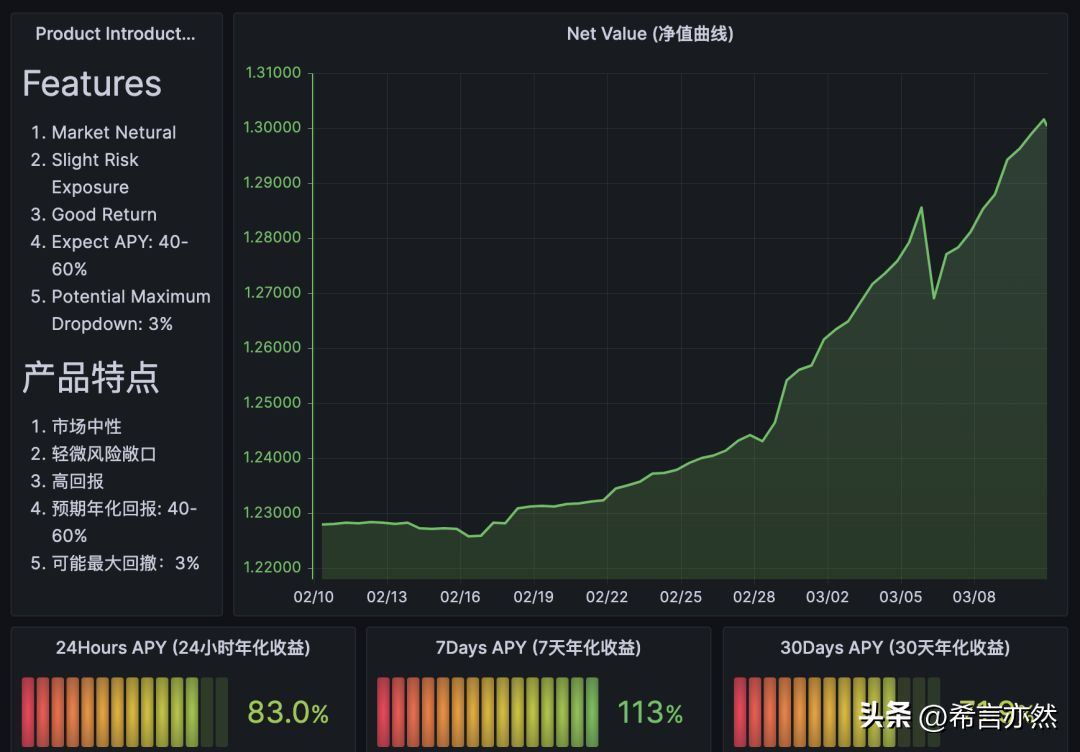Open the Net Value panel title menu
Viewport: 1080px width, 752px height.
coord(649,34)
